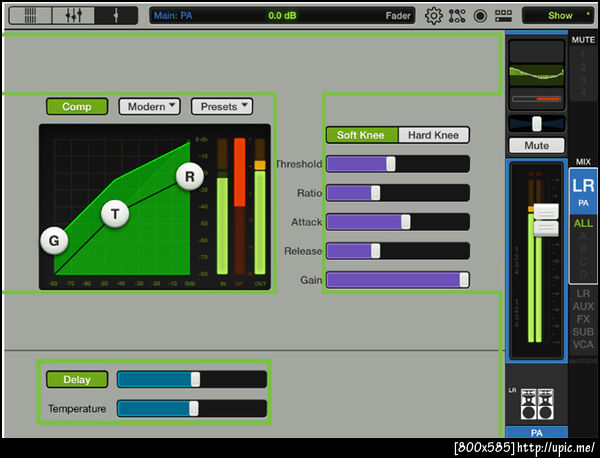Show the FX masters
This screenshot has height=458, width=600.
click(x=583, y=319)
